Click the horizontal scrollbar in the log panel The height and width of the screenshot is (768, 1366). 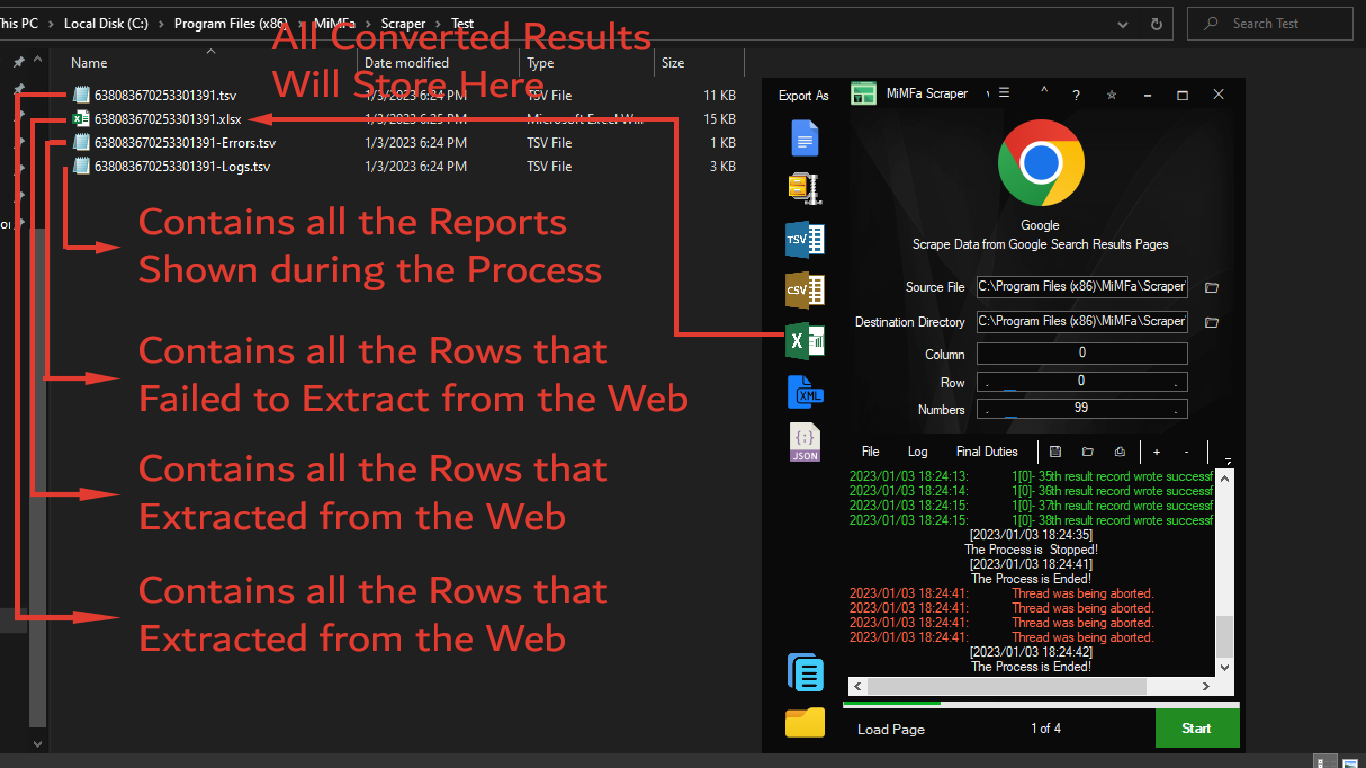tap(1006, 687)
